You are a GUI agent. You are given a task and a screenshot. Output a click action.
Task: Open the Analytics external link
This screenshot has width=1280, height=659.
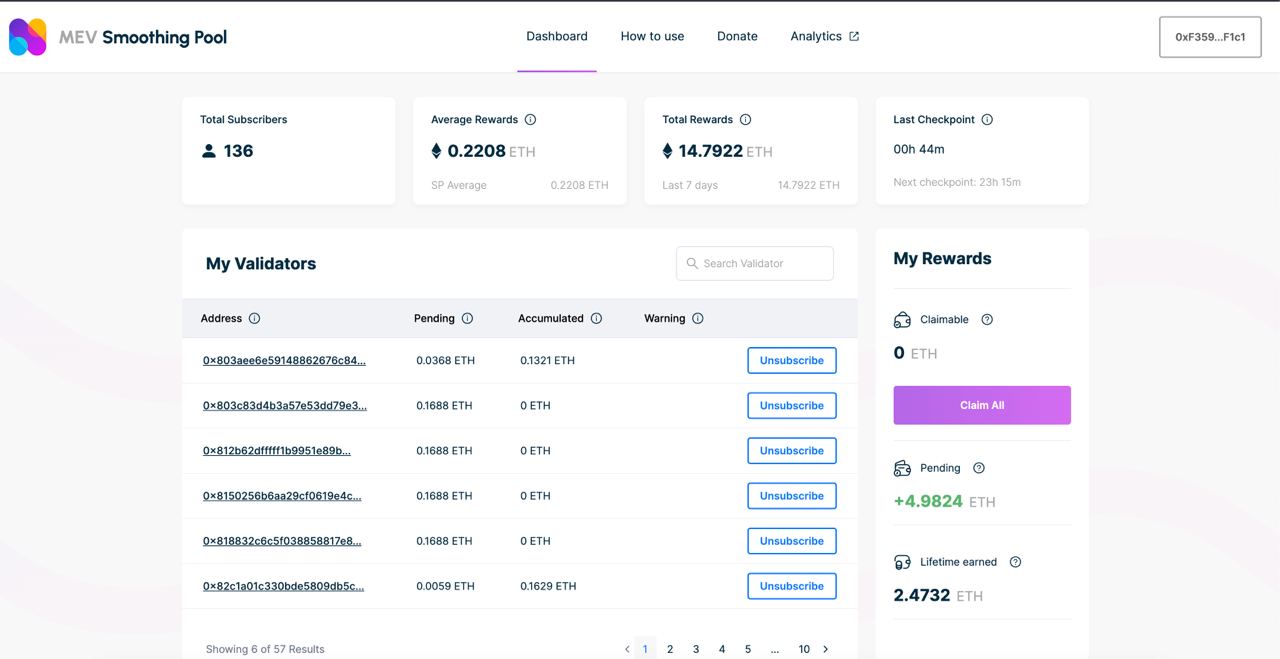[824, 37]
